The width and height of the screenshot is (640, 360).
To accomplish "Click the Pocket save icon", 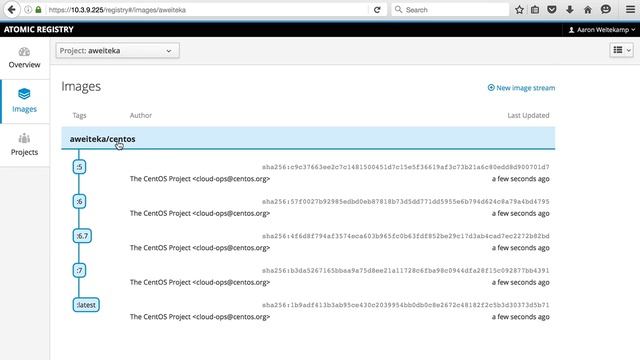I will coord(552,10).
